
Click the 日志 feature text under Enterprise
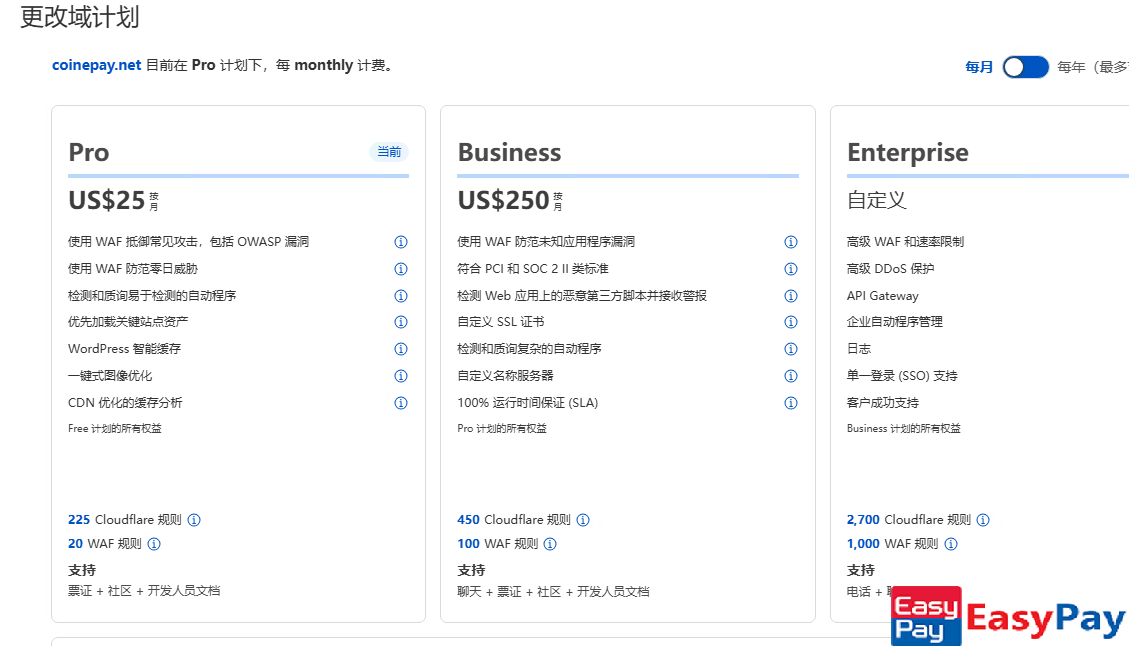point(859,349)
